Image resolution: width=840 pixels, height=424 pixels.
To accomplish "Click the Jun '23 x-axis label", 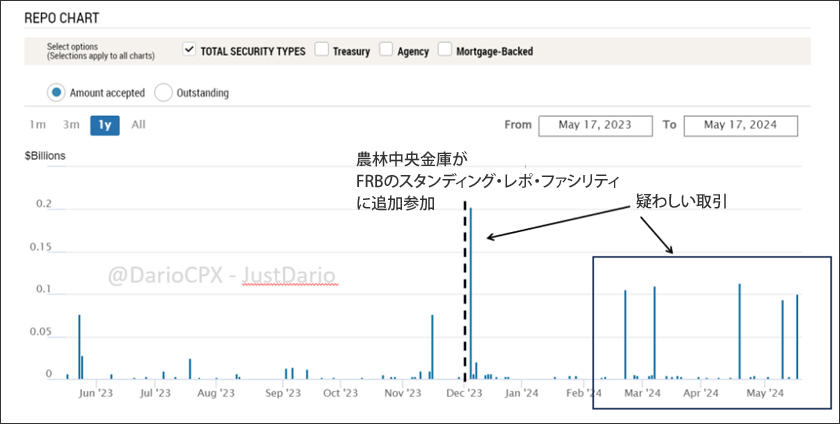I will click(x=93, y=394).
